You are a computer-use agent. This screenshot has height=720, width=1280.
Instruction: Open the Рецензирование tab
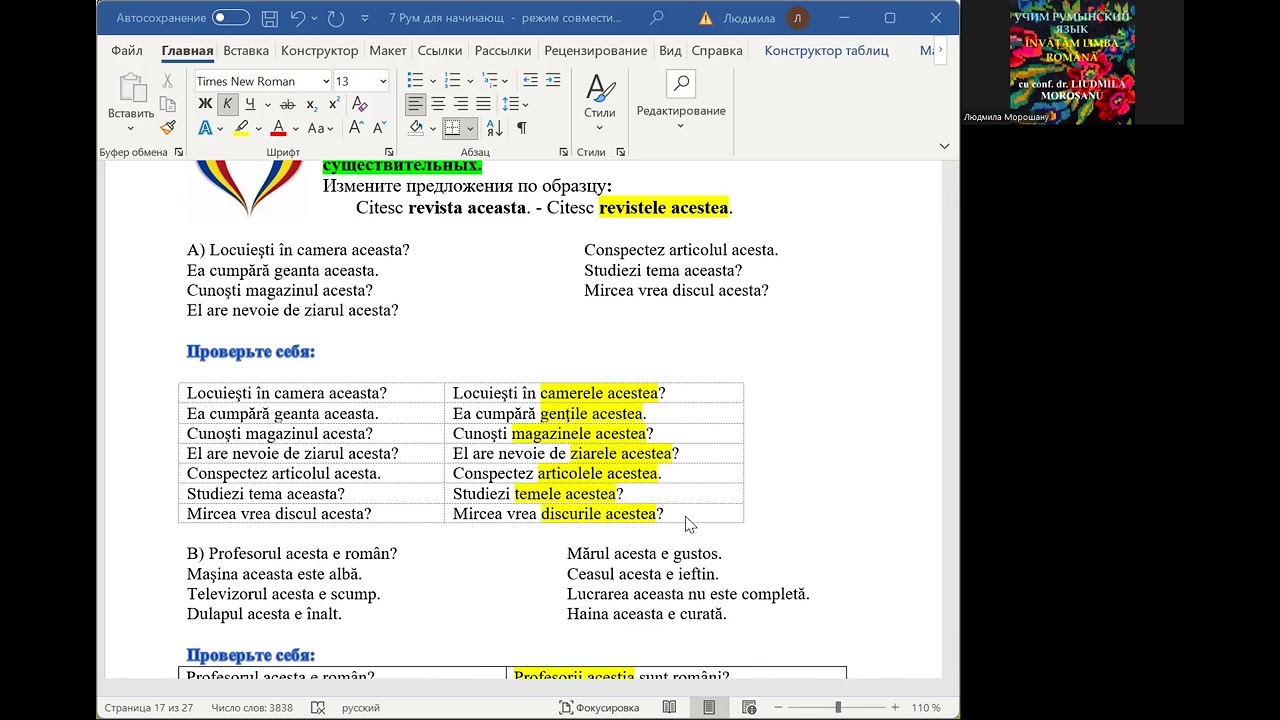pos(596,50)
